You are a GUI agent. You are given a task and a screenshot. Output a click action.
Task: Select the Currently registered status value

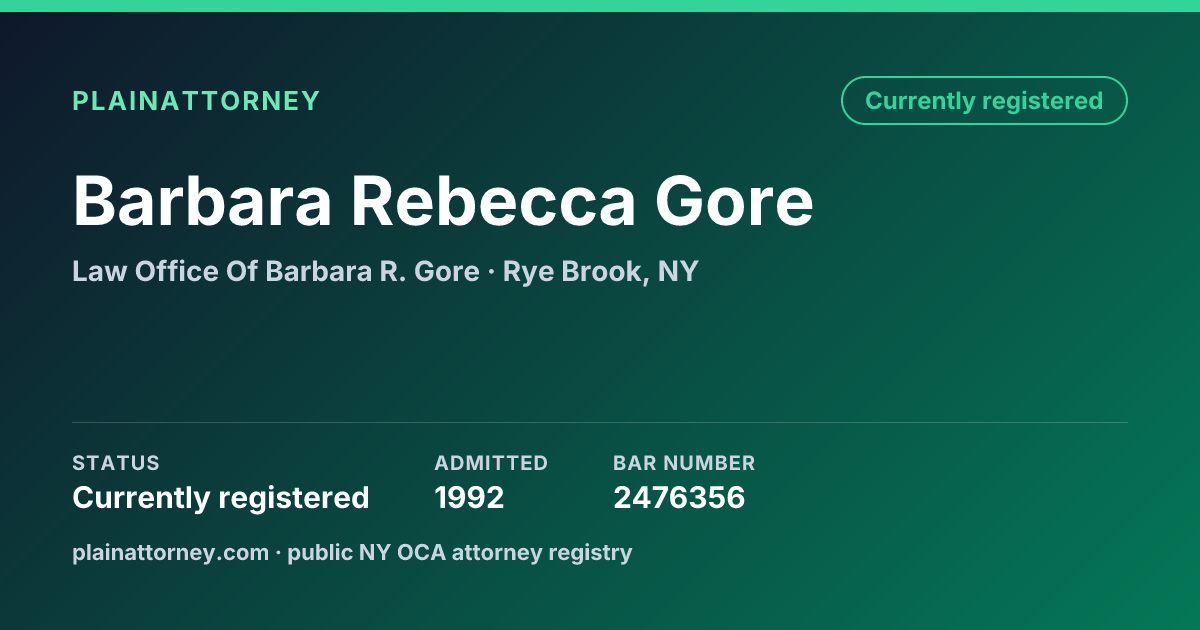coord(221,497)
